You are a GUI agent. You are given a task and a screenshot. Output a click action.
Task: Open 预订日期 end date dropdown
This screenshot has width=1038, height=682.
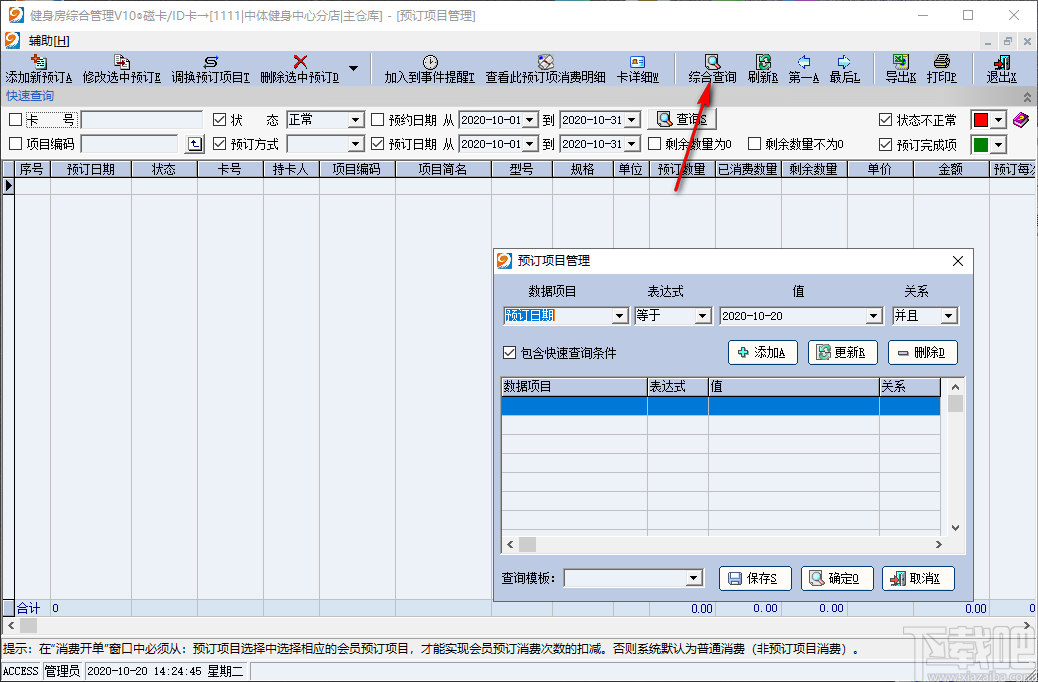pos(632,144)
